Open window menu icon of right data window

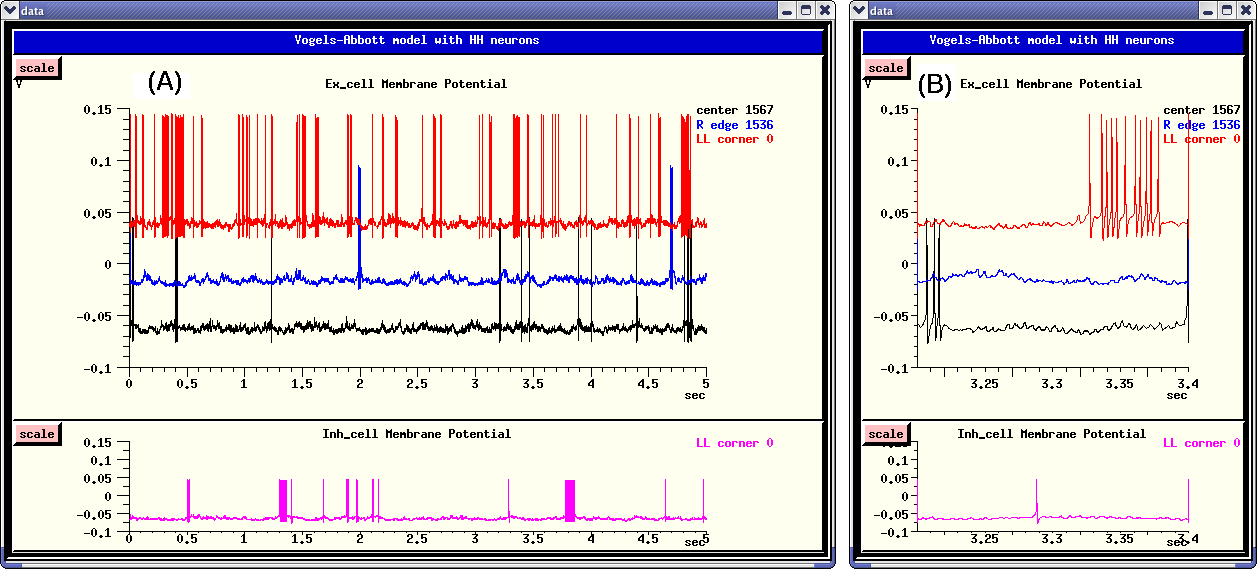[x=859, y=10]
